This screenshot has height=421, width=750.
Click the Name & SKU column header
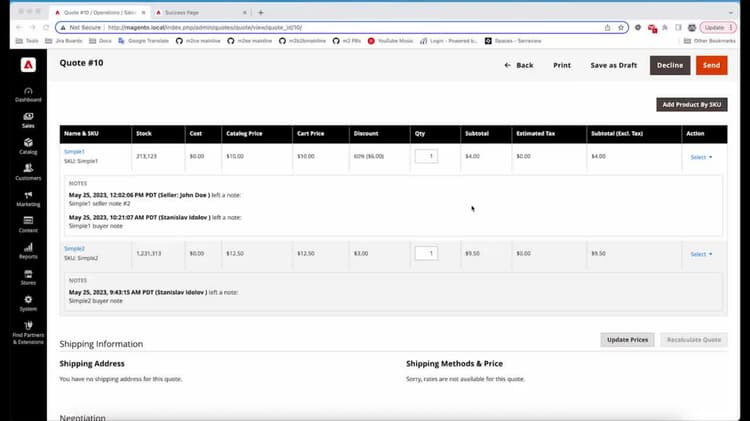[x=95, y=134]
